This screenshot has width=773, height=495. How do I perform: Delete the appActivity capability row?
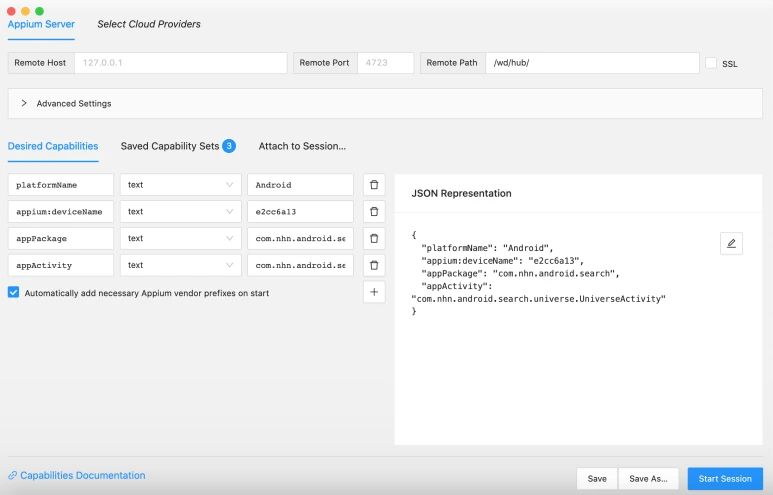(x=374, y=265)
